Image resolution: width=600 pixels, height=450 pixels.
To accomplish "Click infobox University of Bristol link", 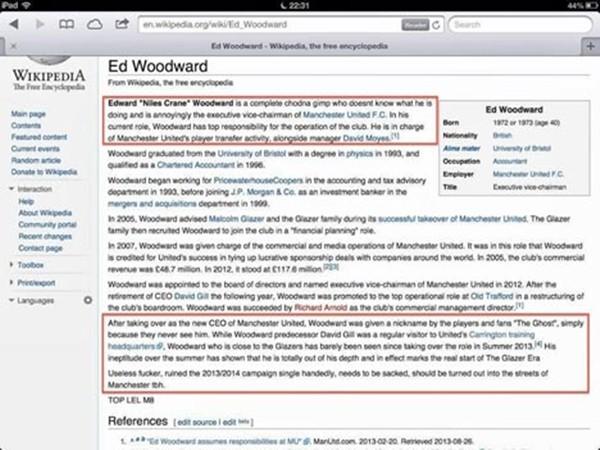I will coord(522,148).
